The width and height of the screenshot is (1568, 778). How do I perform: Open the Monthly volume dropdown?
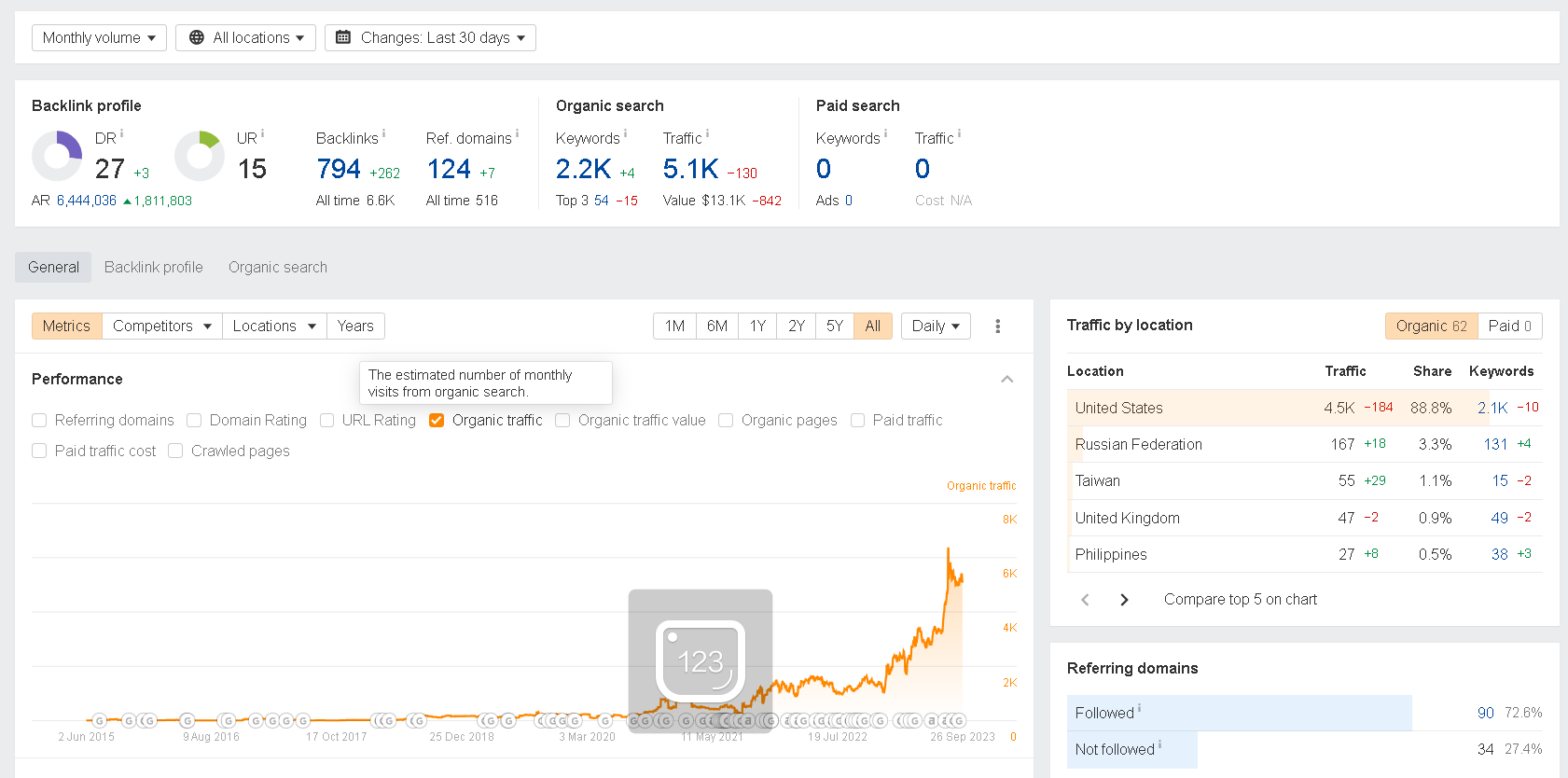pos(99,37)
